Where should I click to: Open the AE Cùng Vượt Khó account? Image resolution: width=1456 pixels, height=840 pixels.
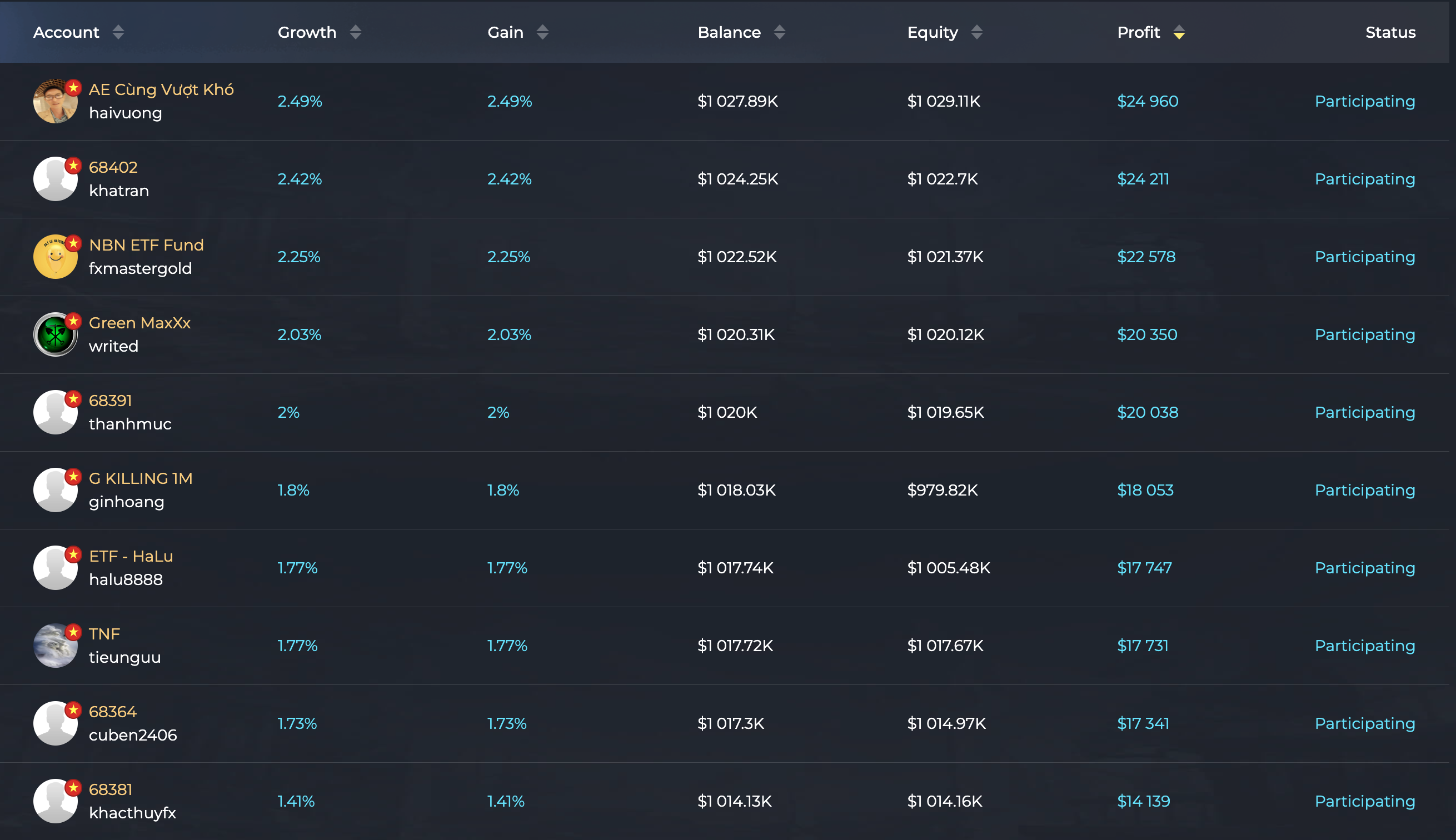tap(161, 89)
